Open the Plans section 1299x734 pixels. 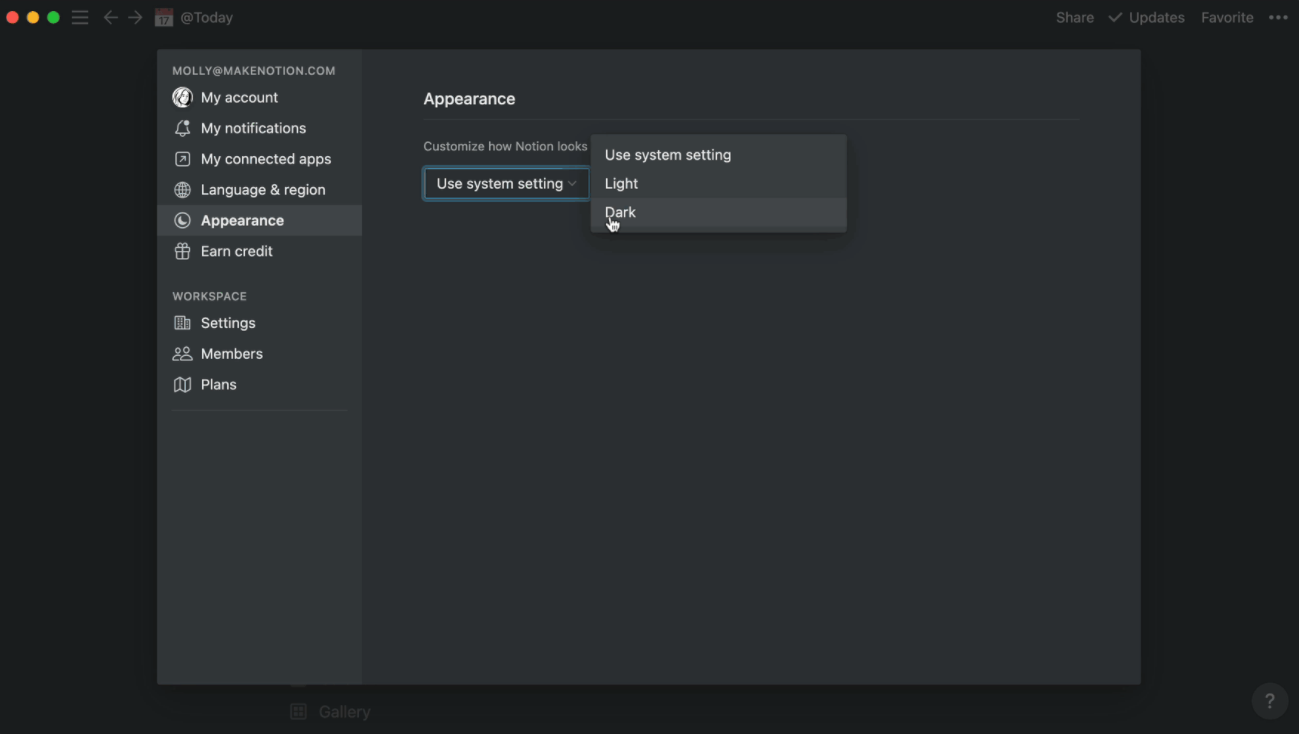260,385
